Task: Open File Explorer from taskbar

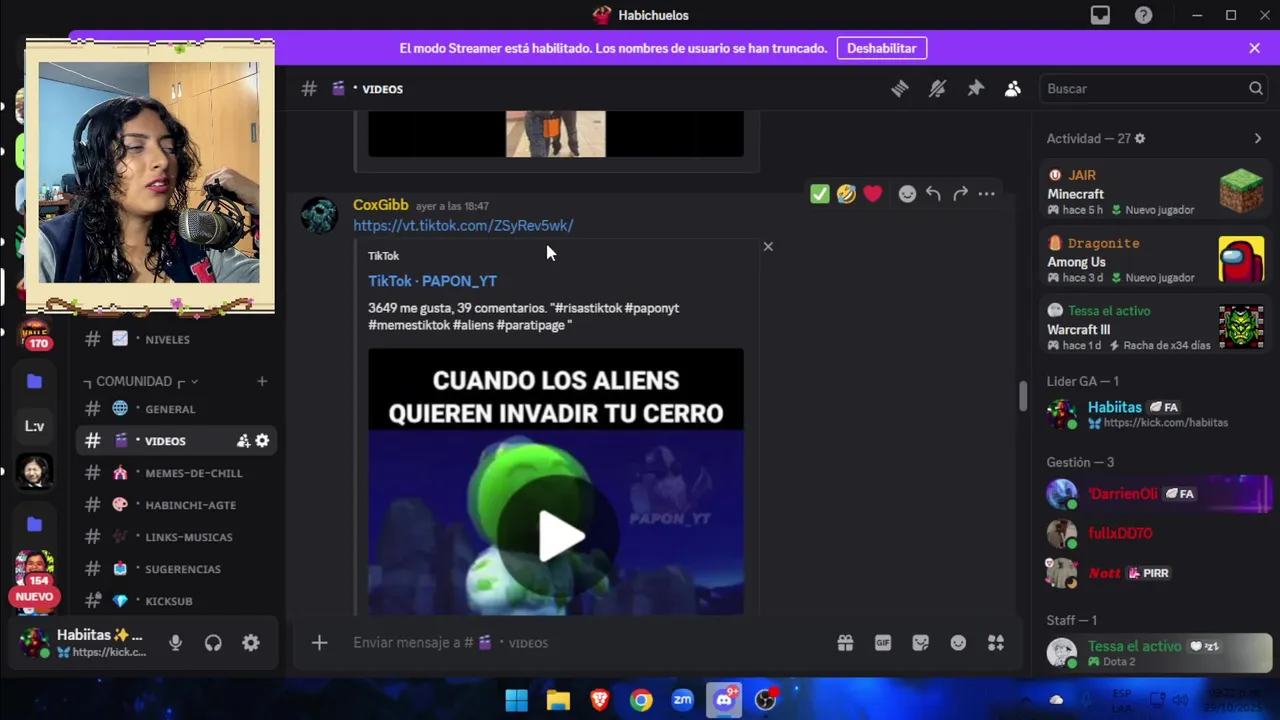Action: pyautogui.click(x=558, y=700)
